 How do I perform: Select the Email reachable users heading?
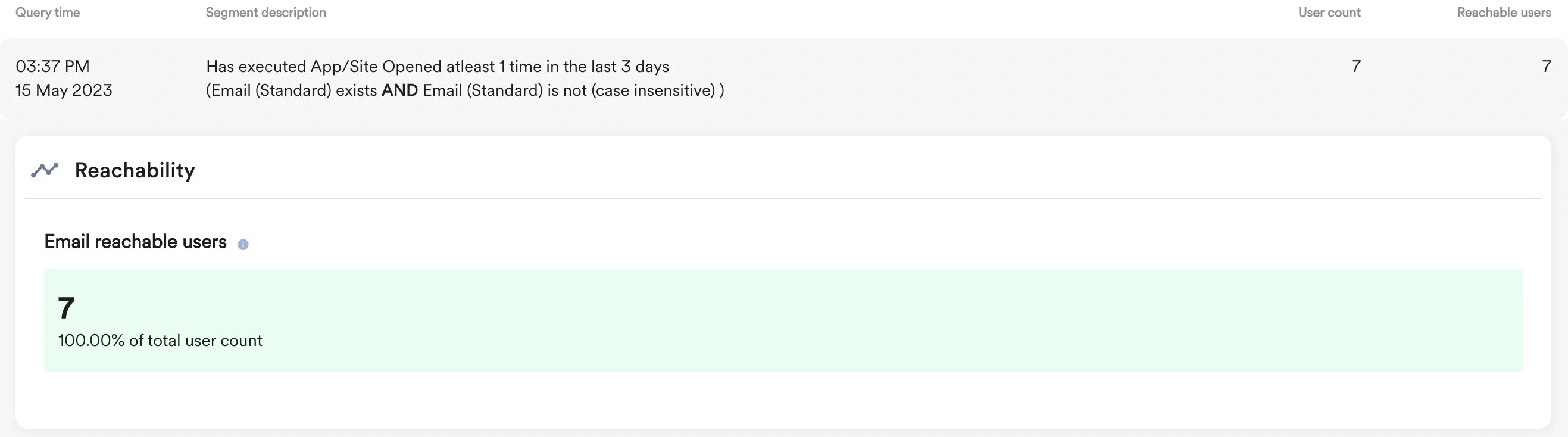point(135,241)
